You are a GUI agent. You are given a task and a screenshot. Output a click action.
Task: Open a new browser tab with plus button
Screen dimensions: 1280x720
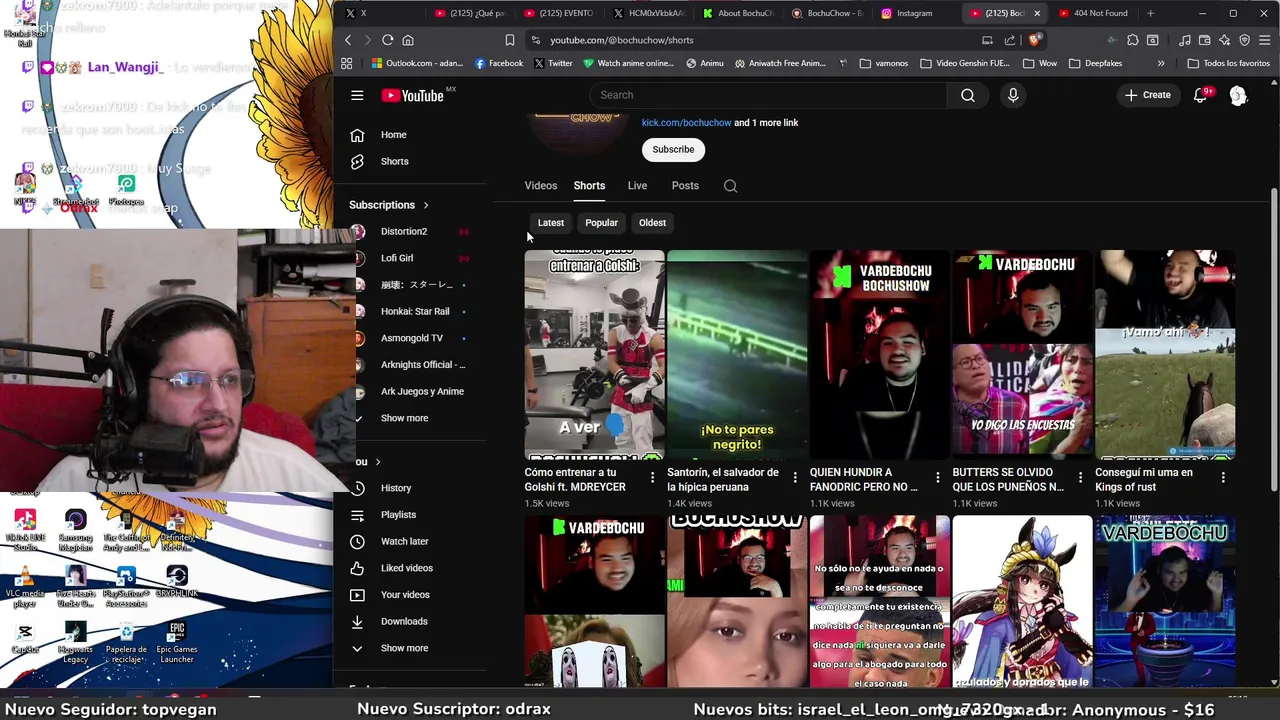click(1150, 13)
